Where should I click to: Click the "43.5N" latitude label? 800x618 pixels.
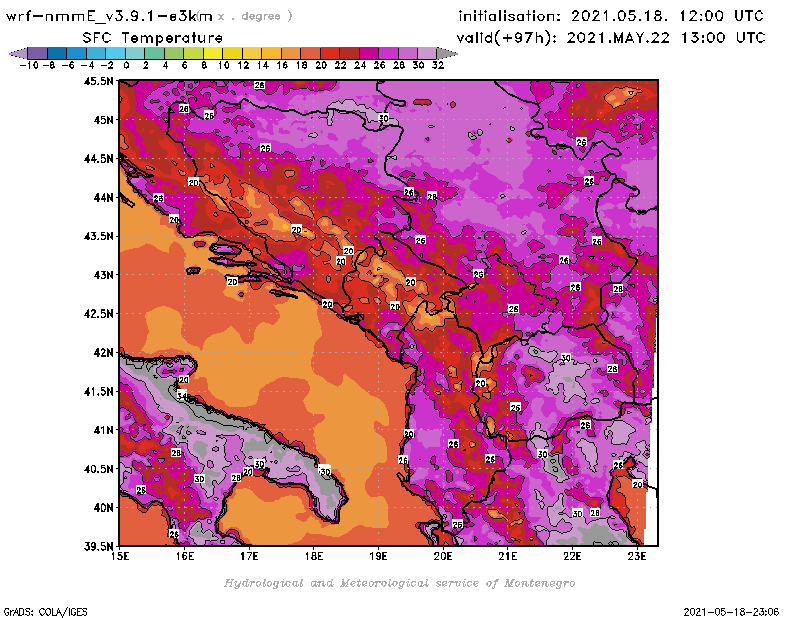(98, 236)
